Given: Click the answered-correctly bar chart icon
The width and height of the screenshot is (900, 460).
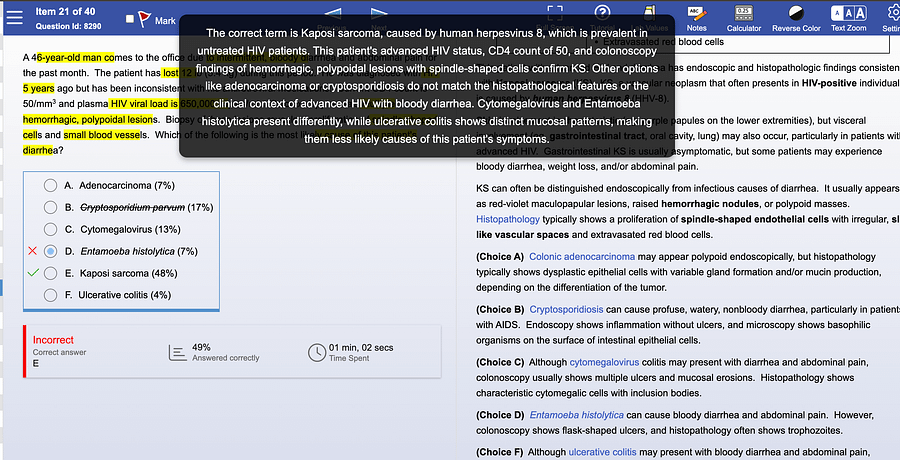Looking at the screenshot, I should pos(177,353).
